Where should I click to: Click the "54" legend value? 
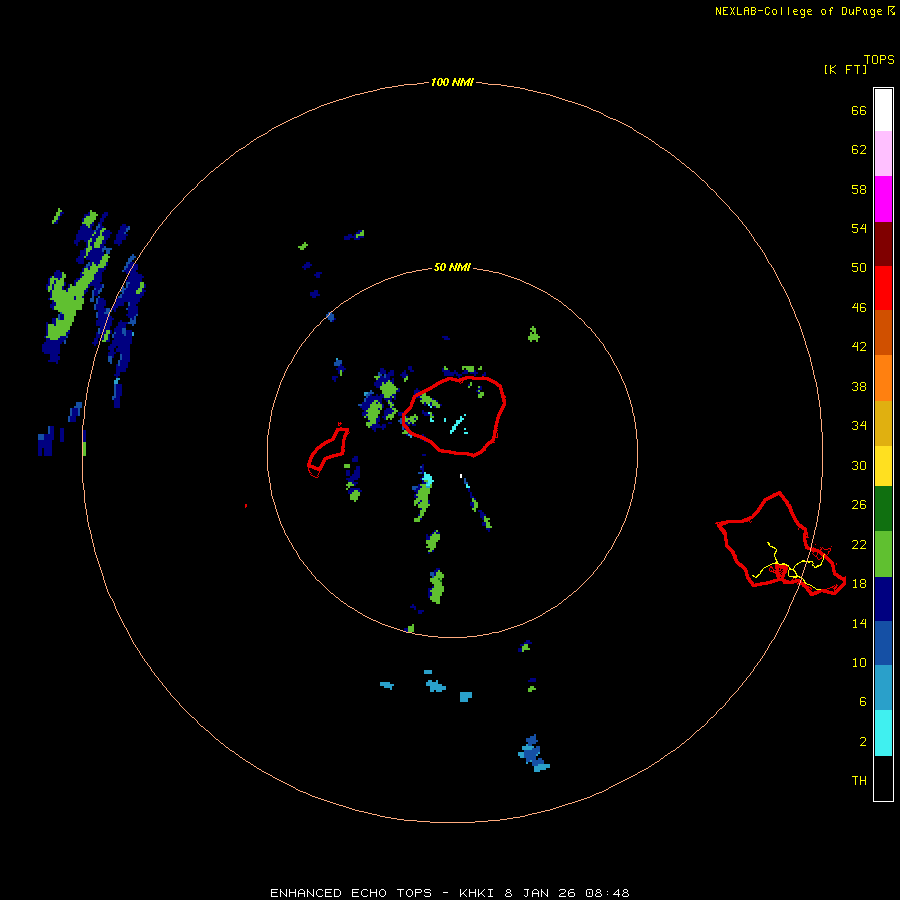point(859,228)
